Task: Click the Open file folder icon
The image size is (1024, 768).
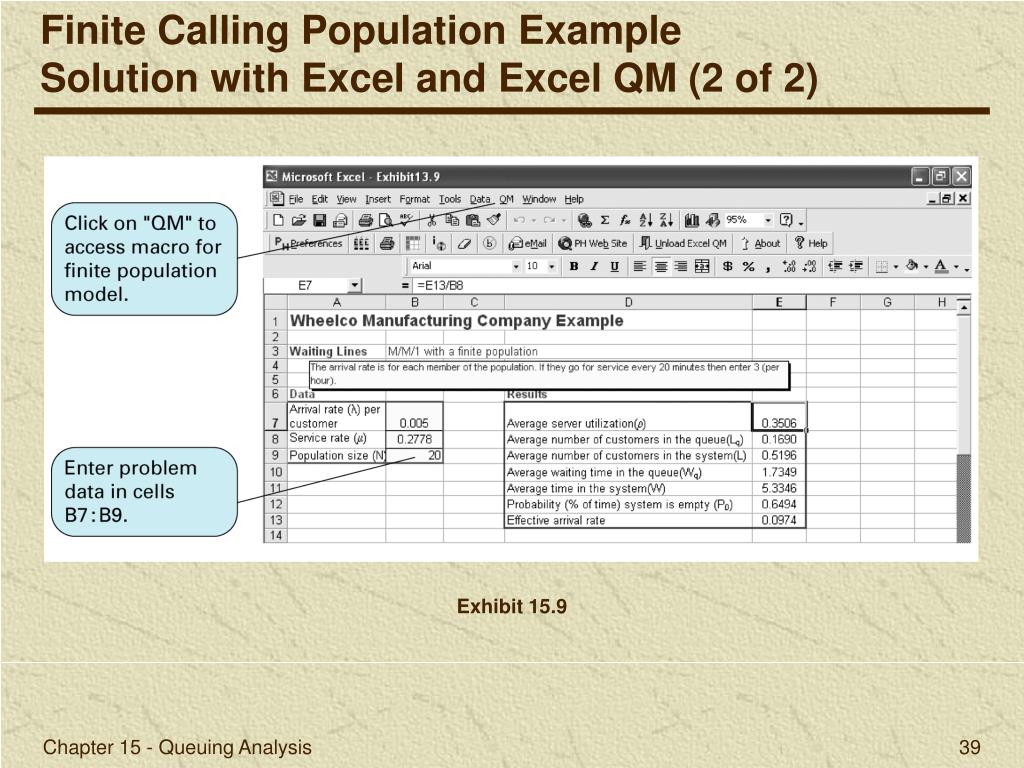Action: point(299,220)
